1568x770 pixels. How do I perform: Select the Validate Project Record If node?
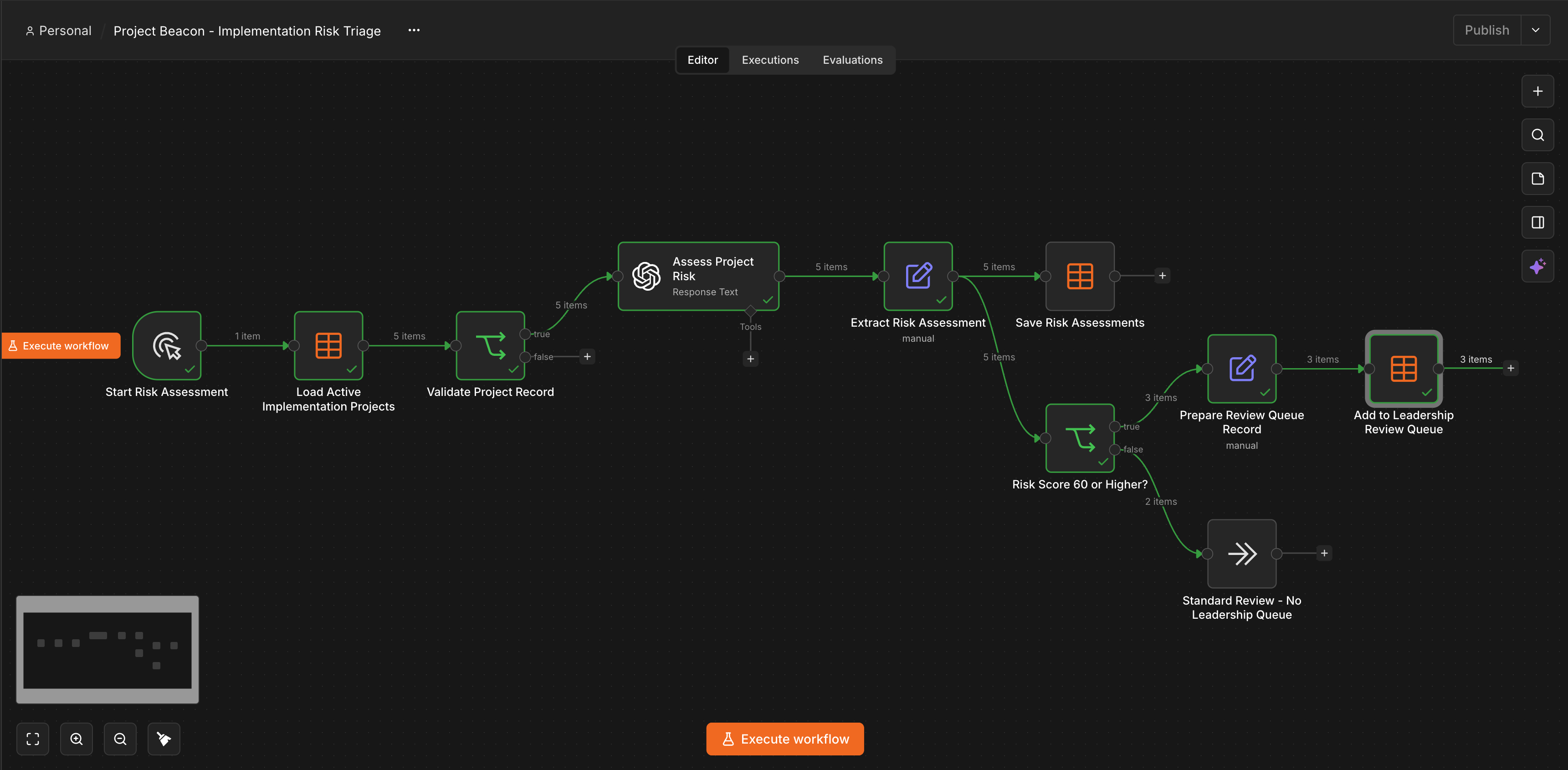pos(491,346)
